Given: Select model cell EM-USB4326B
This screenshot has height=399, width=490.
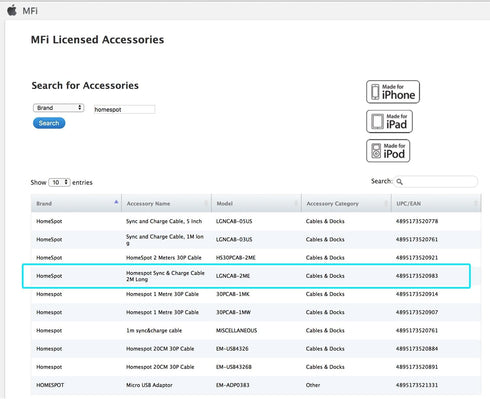Looking at the screenshot, I should (234, 367).
